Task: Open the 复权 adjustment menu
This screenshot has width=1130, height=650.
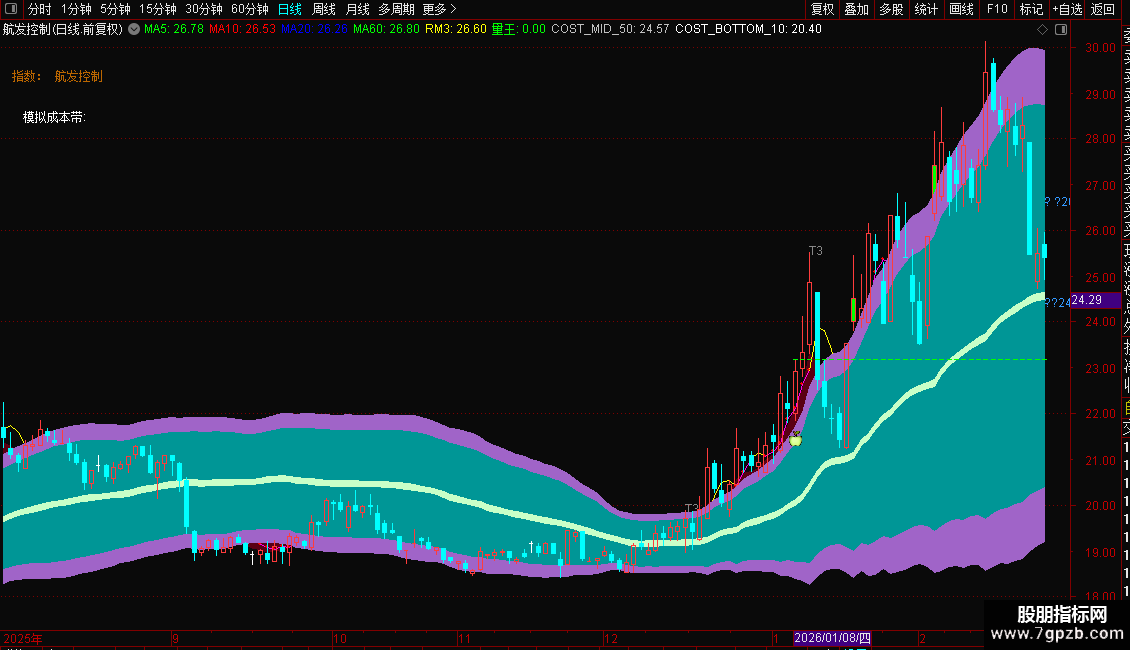Action: pos(822,9)
